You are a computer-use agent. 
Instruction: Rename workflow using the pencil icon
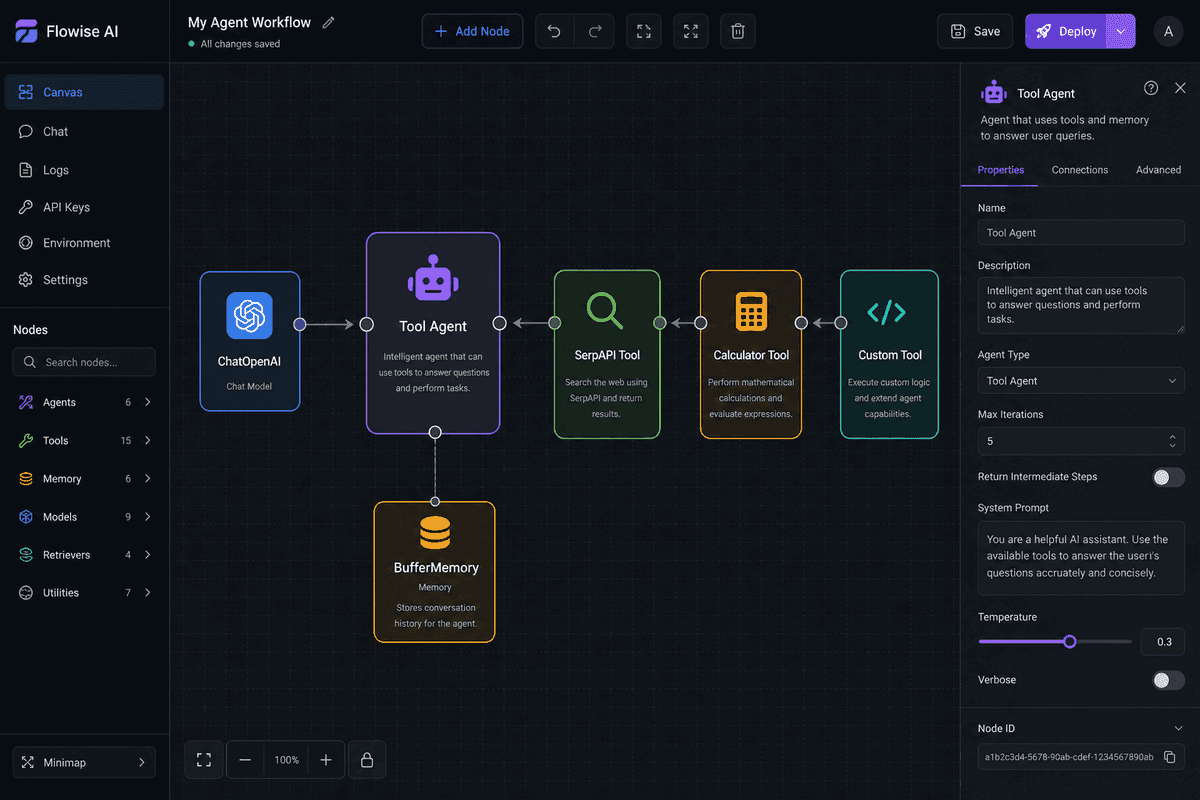pyautogui.click(x=329, y=22)
